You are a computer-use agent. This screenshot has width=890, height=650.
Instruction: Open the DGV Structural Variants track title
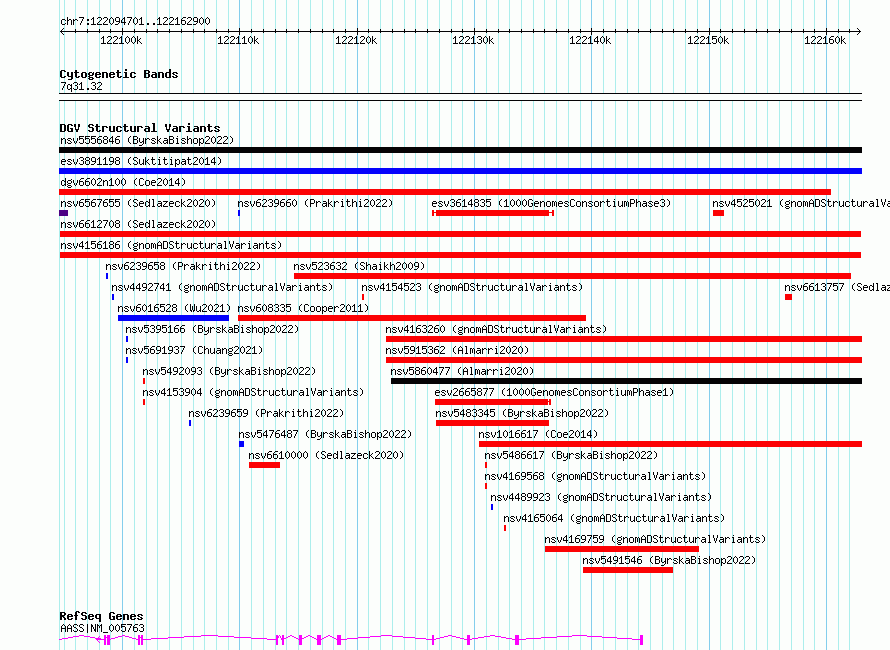pyautogui.click(x=140, y=128)
